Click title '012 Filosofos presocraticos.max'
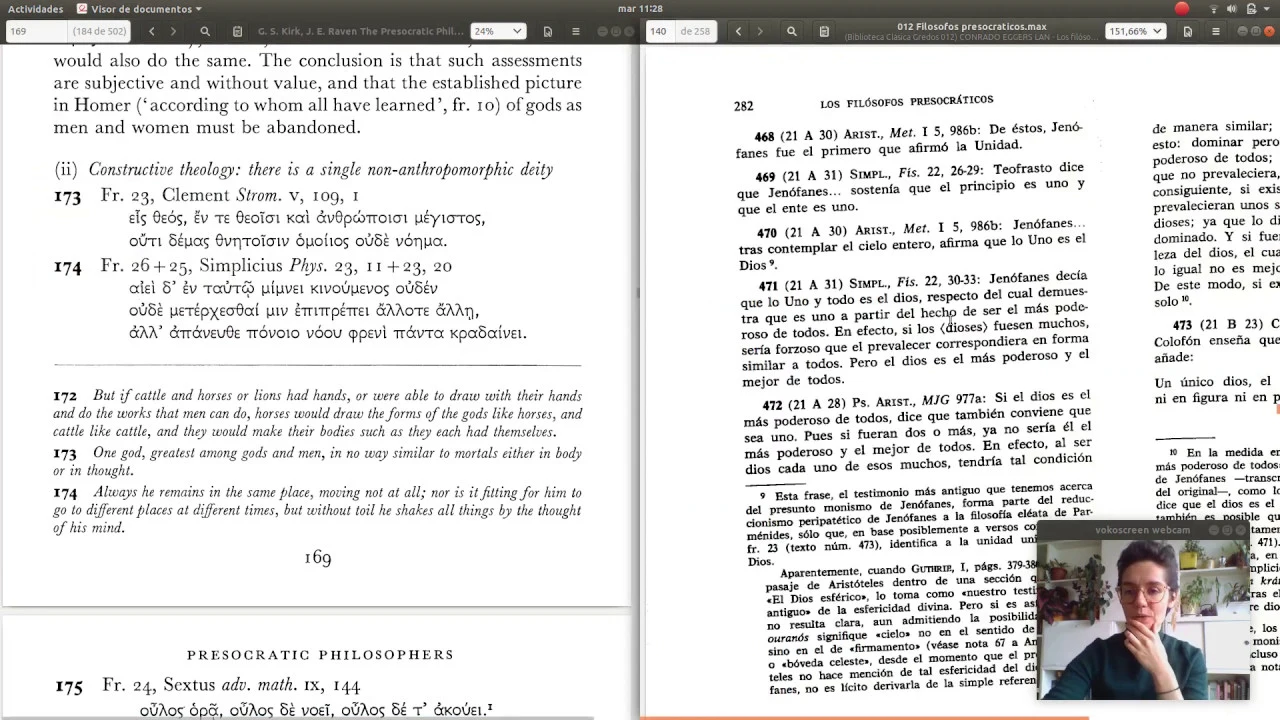This screenshot has width=1280, height=720. point(971,27)
